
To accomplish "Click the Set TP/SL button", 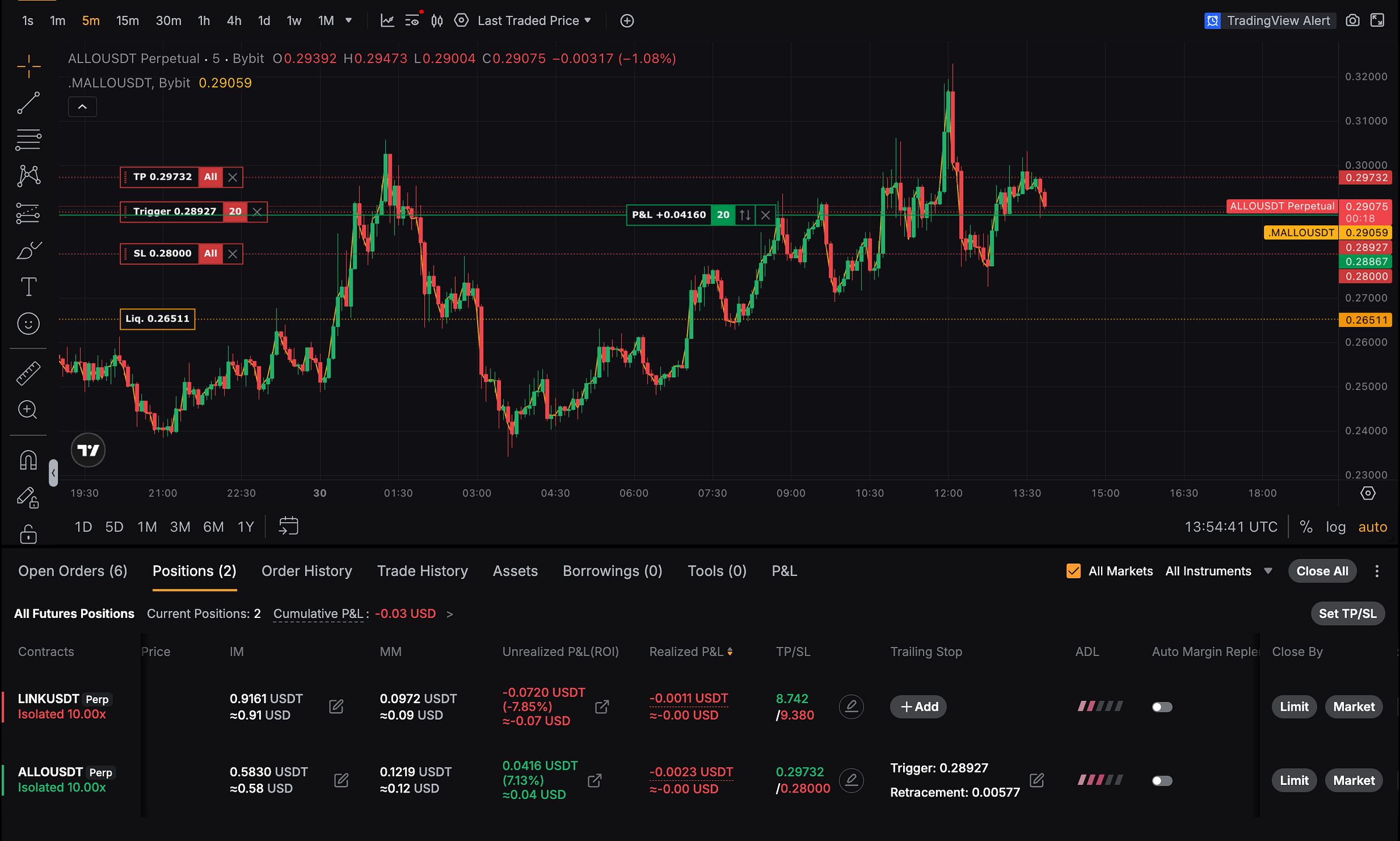I will pyautogui.click(x=1347, y=614).
